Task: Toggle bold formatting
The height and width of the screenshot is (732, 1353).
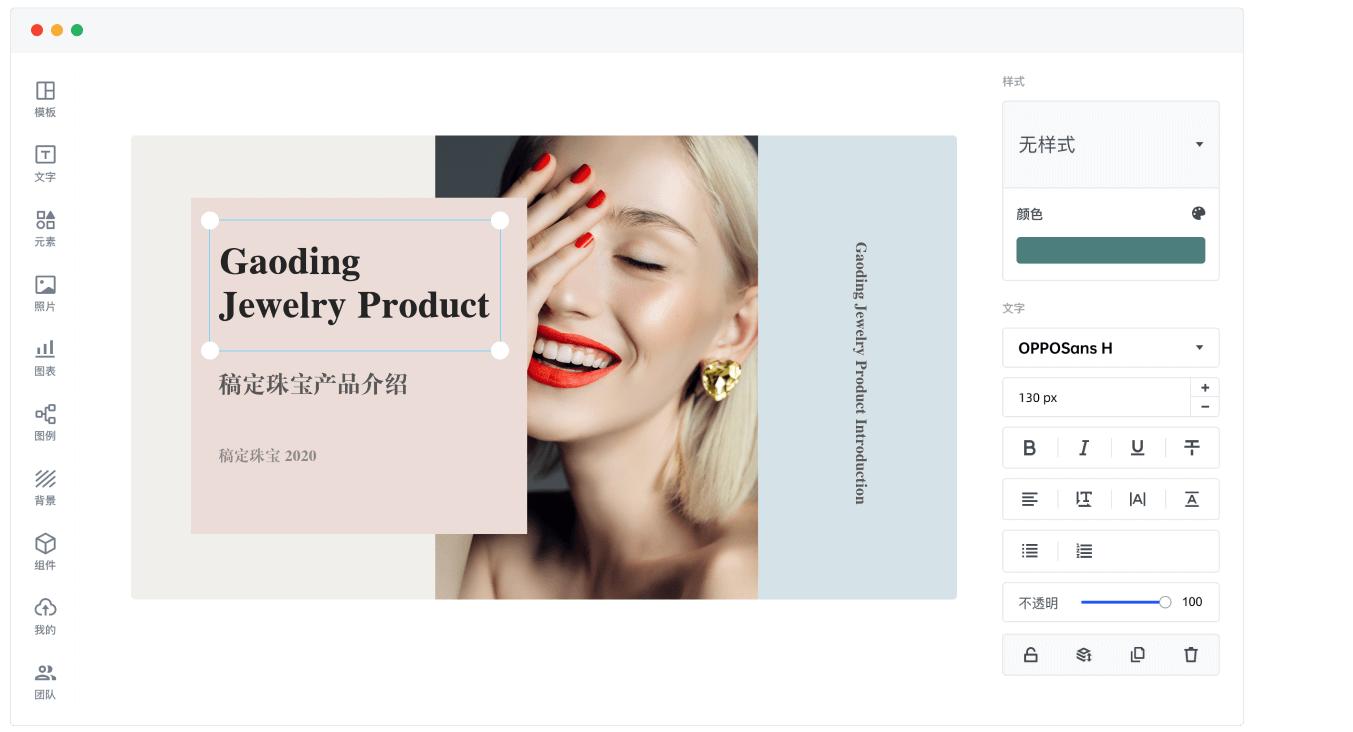Action: pyautogui.click(x=1029, y=448)
